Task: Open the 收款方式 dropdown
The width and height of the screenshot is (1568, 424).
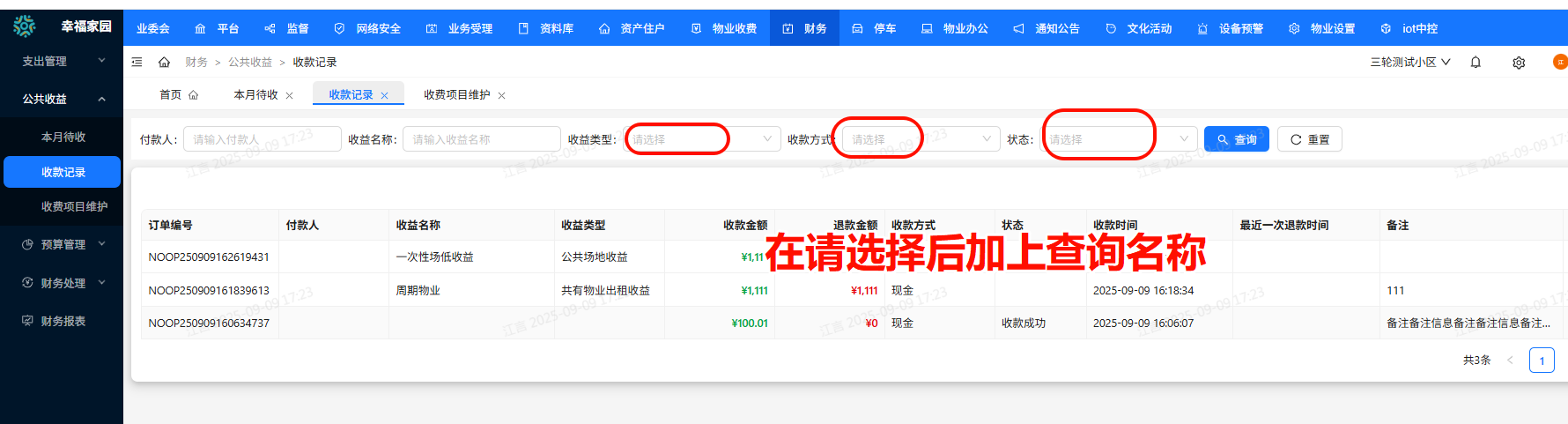Action: (x=921, y=139)
